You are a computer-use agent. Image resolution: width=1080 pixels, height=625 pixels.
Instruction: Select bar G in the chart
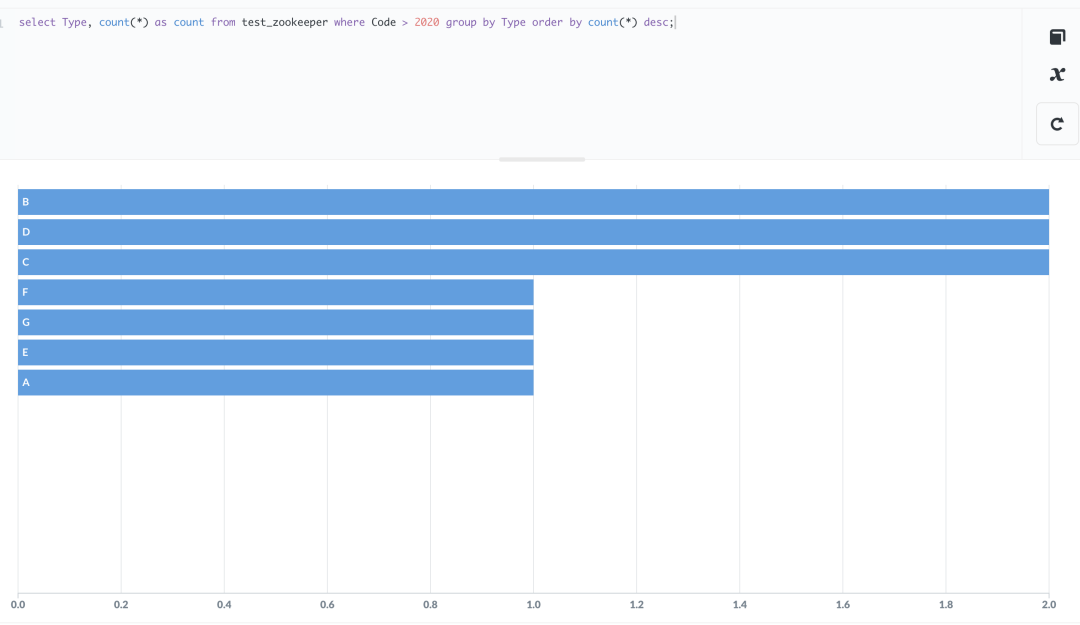click(276, 322)
